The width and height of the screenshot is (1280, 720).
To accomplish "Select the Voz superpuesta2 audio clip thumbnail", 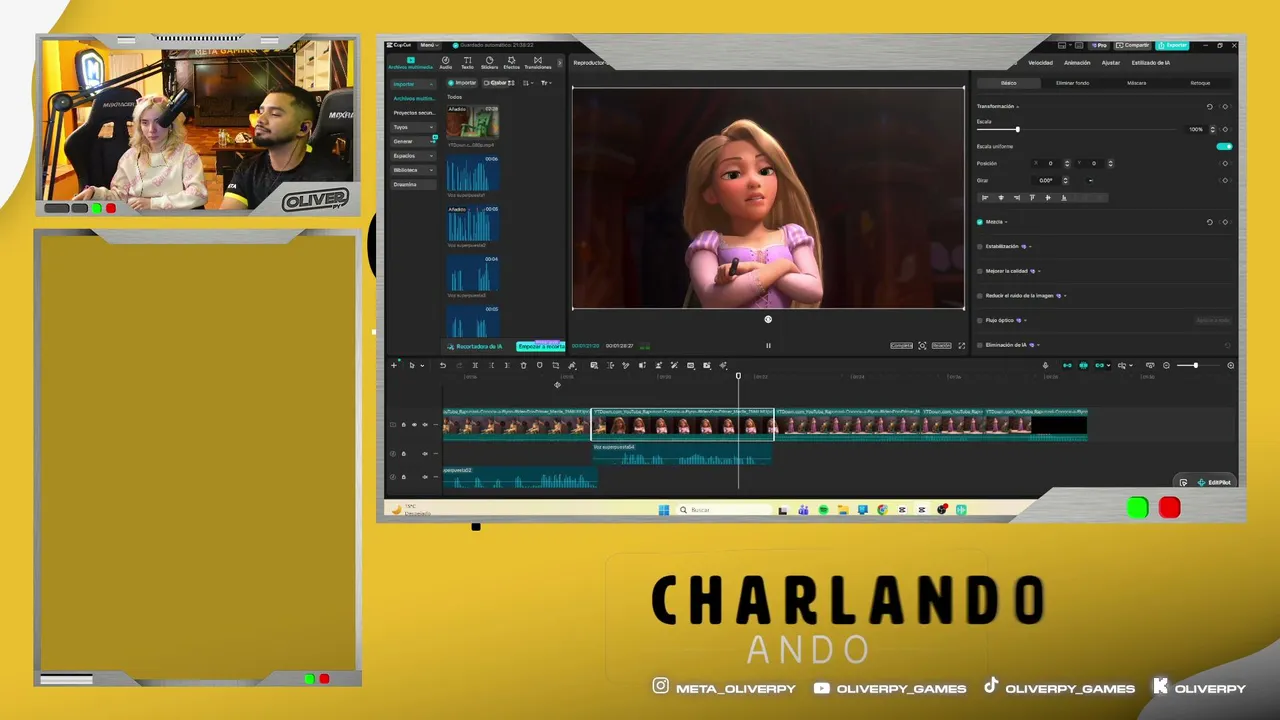I will tap(472, 223).
